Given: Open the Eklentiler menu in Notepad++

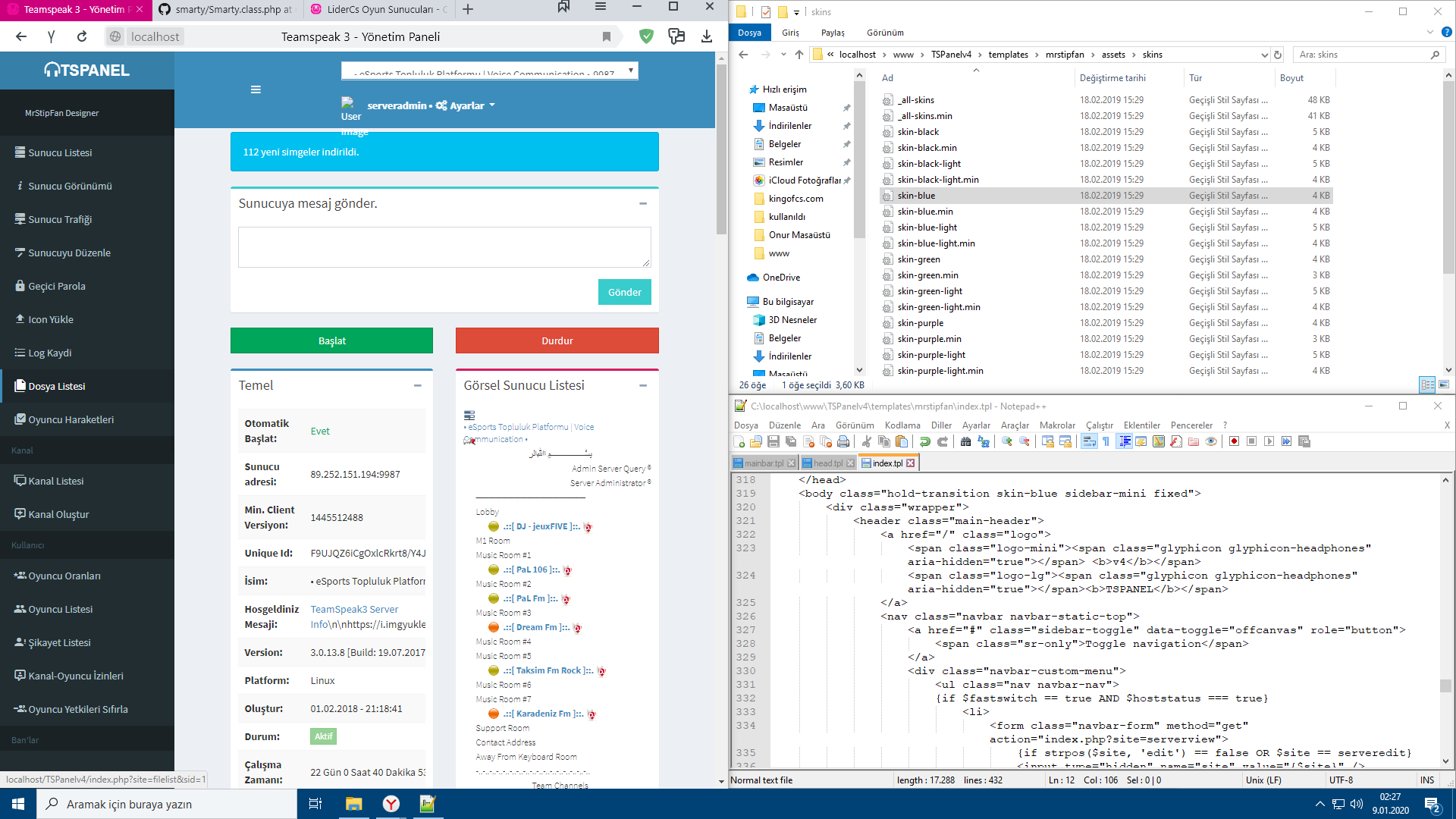Looking at the screenshot, I should (1141, 425).
